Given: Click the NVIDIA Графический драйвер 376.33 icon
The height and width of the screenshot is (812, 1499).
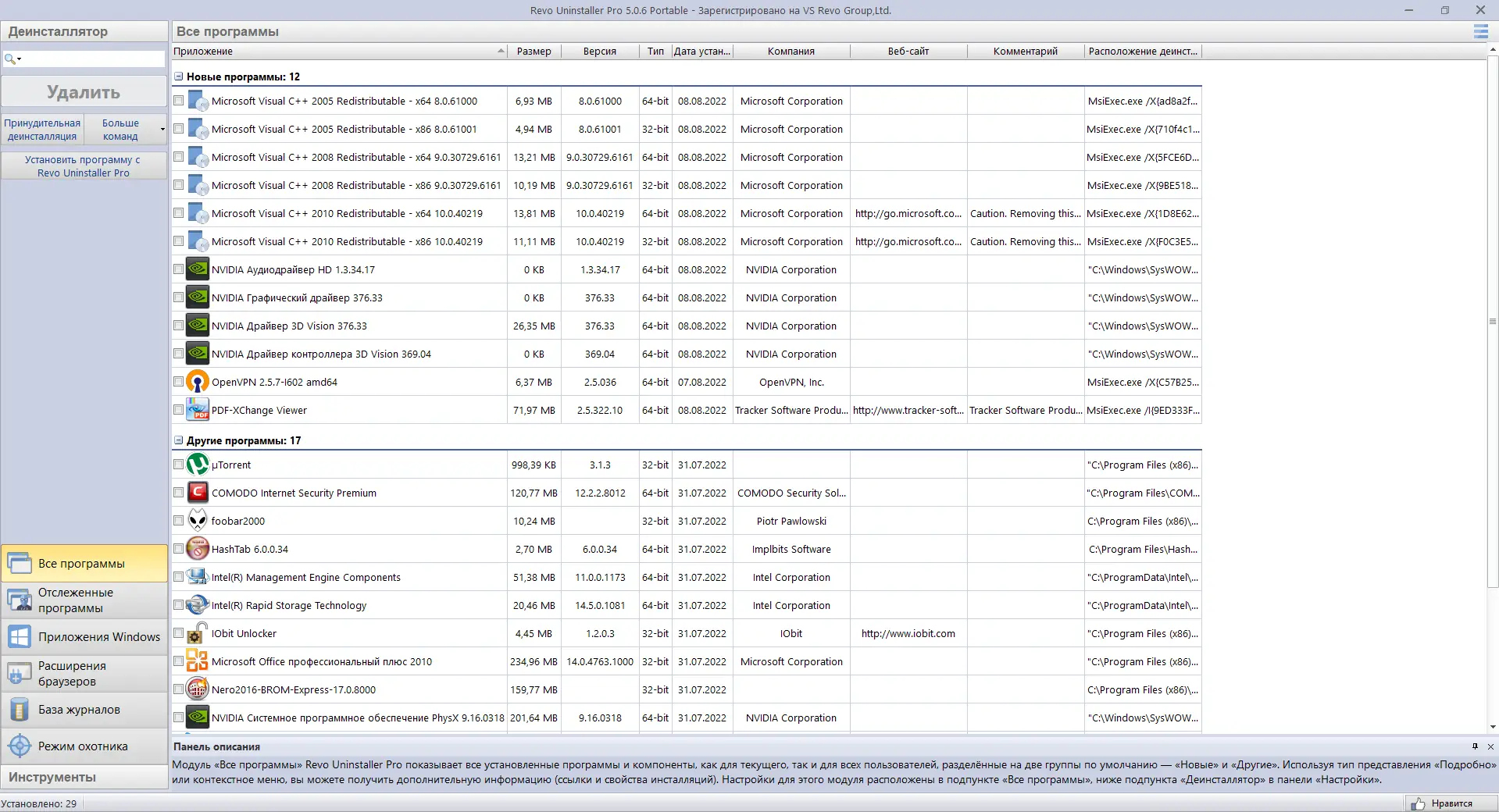Looking at the screenshot, I should pyautogui.click(x=198, y=297).
